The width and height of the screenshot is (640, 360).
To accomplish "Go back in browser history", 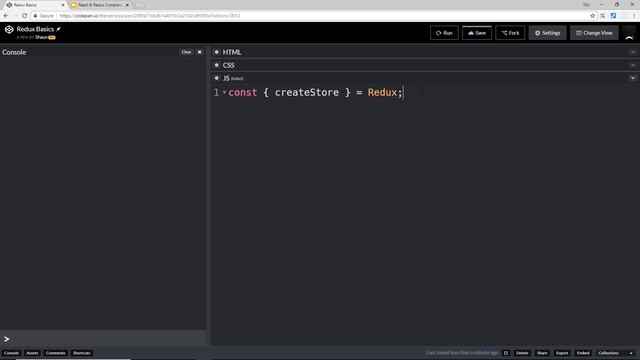I will click(6, 16).
